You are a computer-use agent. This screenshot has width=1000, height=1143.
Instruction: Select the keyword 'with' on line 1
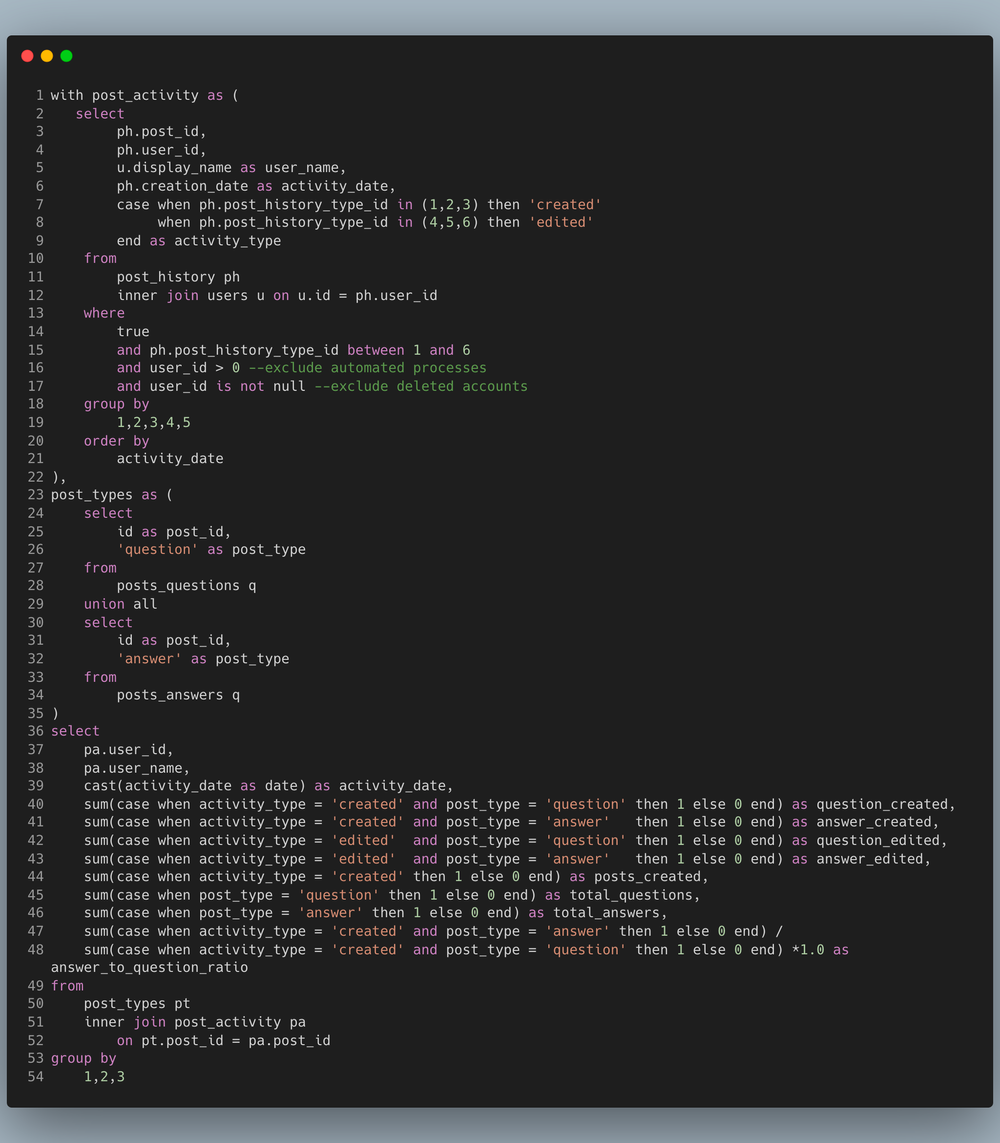pyautogui.click(x=66, y=94)
